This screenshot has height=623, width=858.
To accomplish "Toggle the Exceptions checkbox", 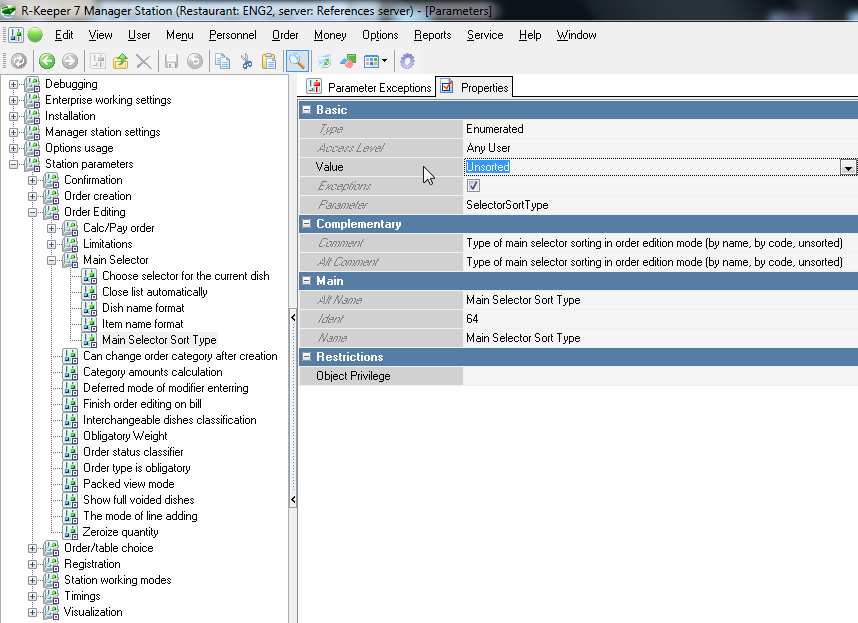I will click(x=473, y=186).
